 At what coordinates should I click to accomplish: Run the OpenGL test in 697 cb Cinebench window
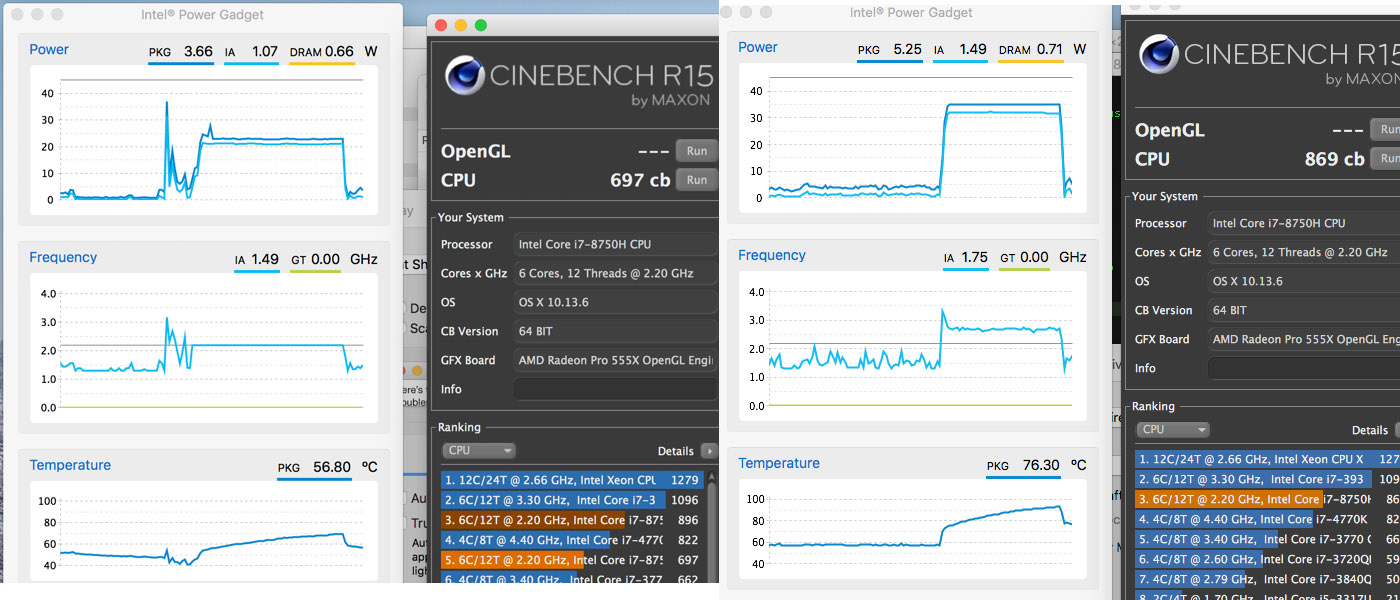point(697,151)
